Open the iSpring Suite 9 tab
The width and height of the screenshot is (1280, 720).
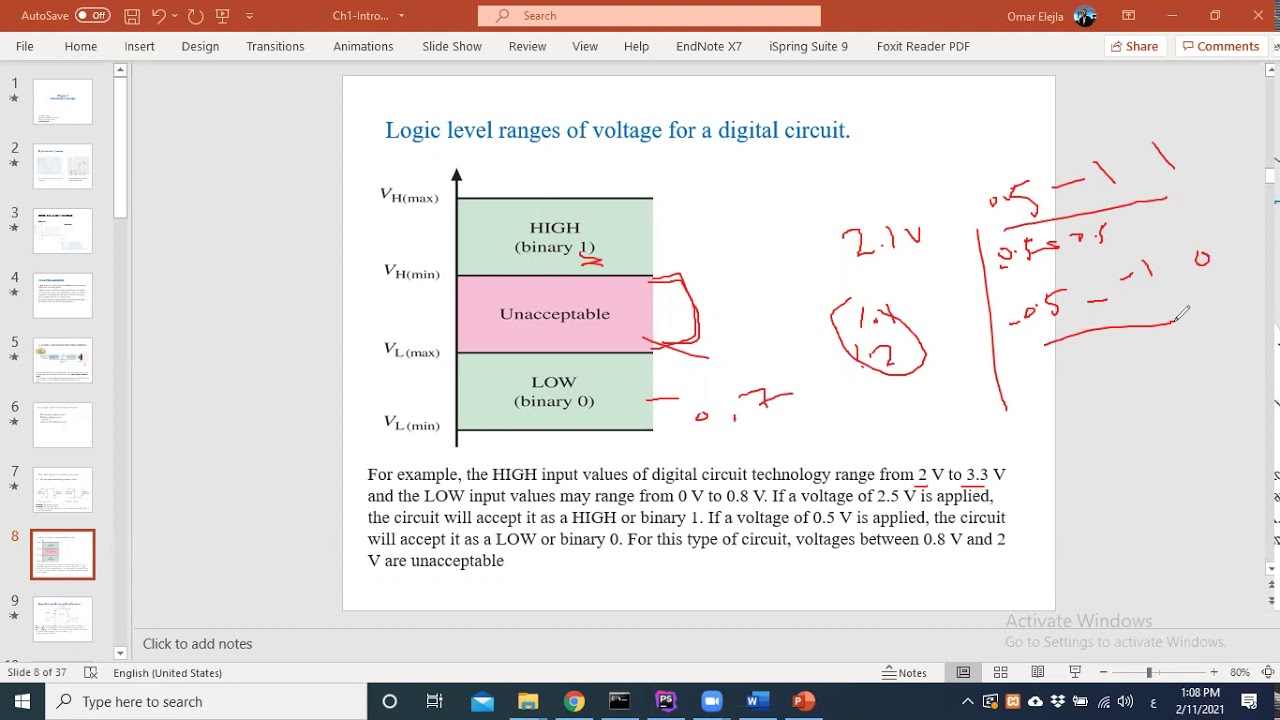(808, 46)
